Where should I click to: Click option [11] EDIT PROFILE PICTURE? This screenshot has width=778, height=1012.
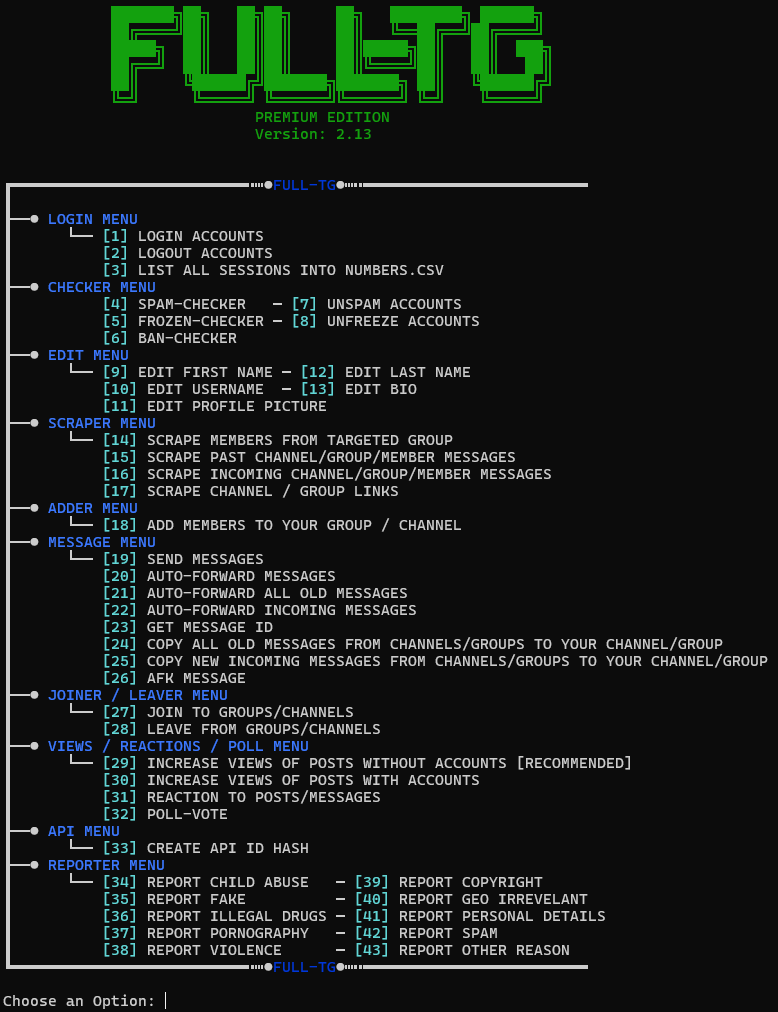214,406
